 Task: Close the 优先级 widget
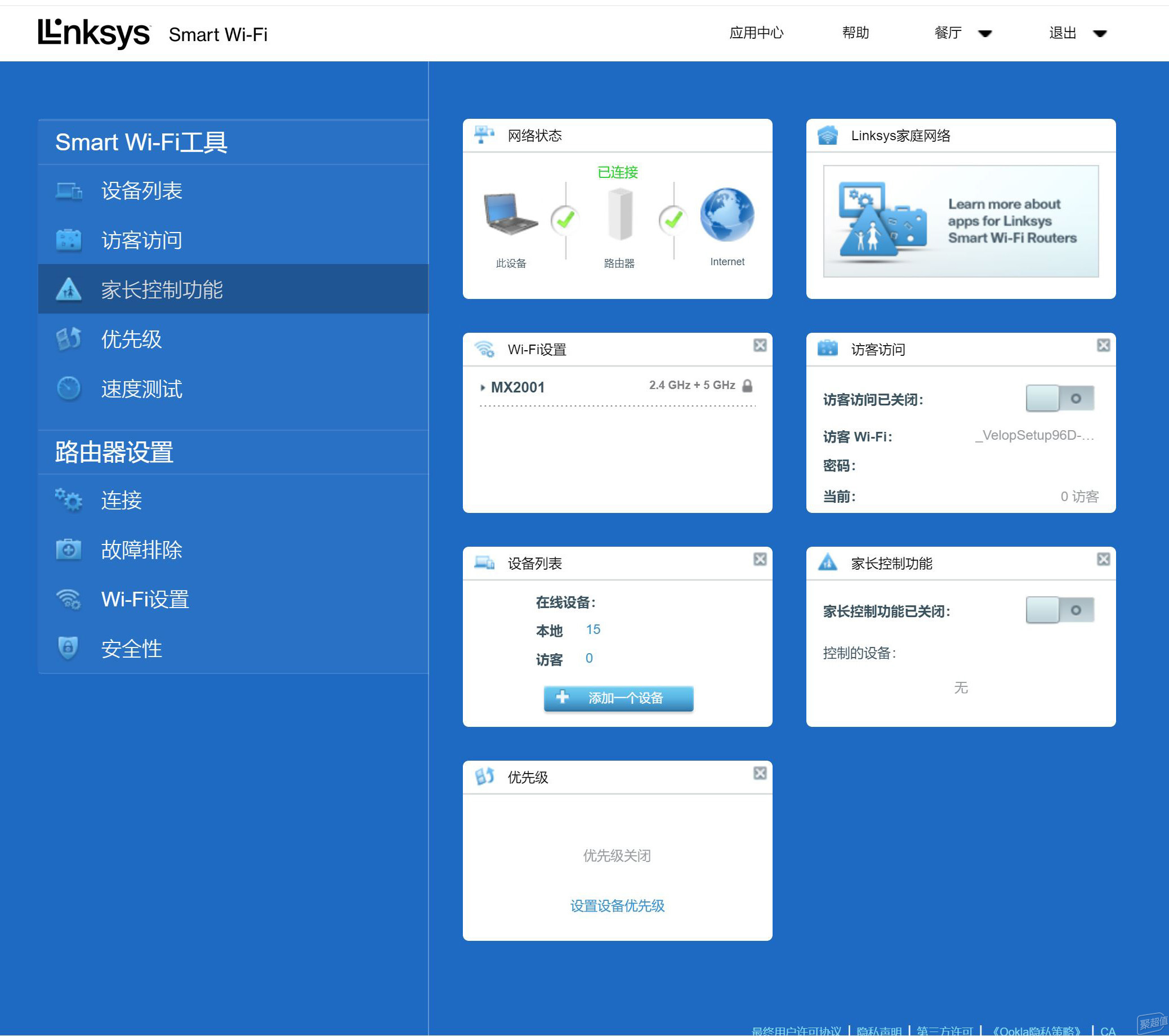coord(760,774)
